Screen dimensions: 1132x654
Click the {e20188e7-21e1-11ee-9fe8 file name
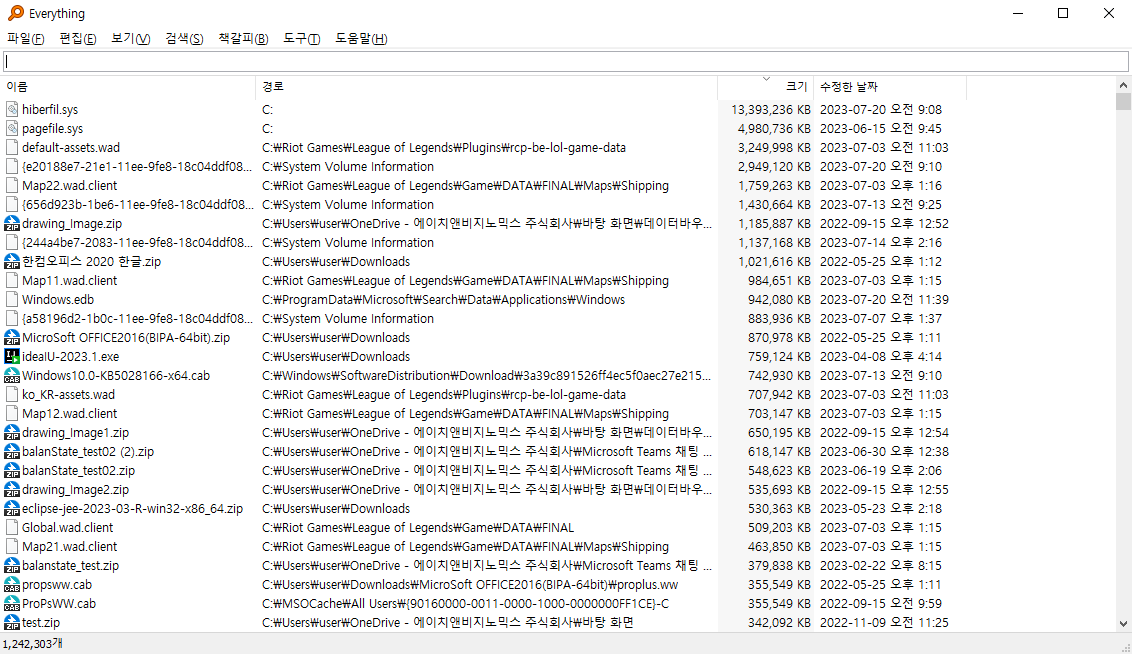(137, 167)
